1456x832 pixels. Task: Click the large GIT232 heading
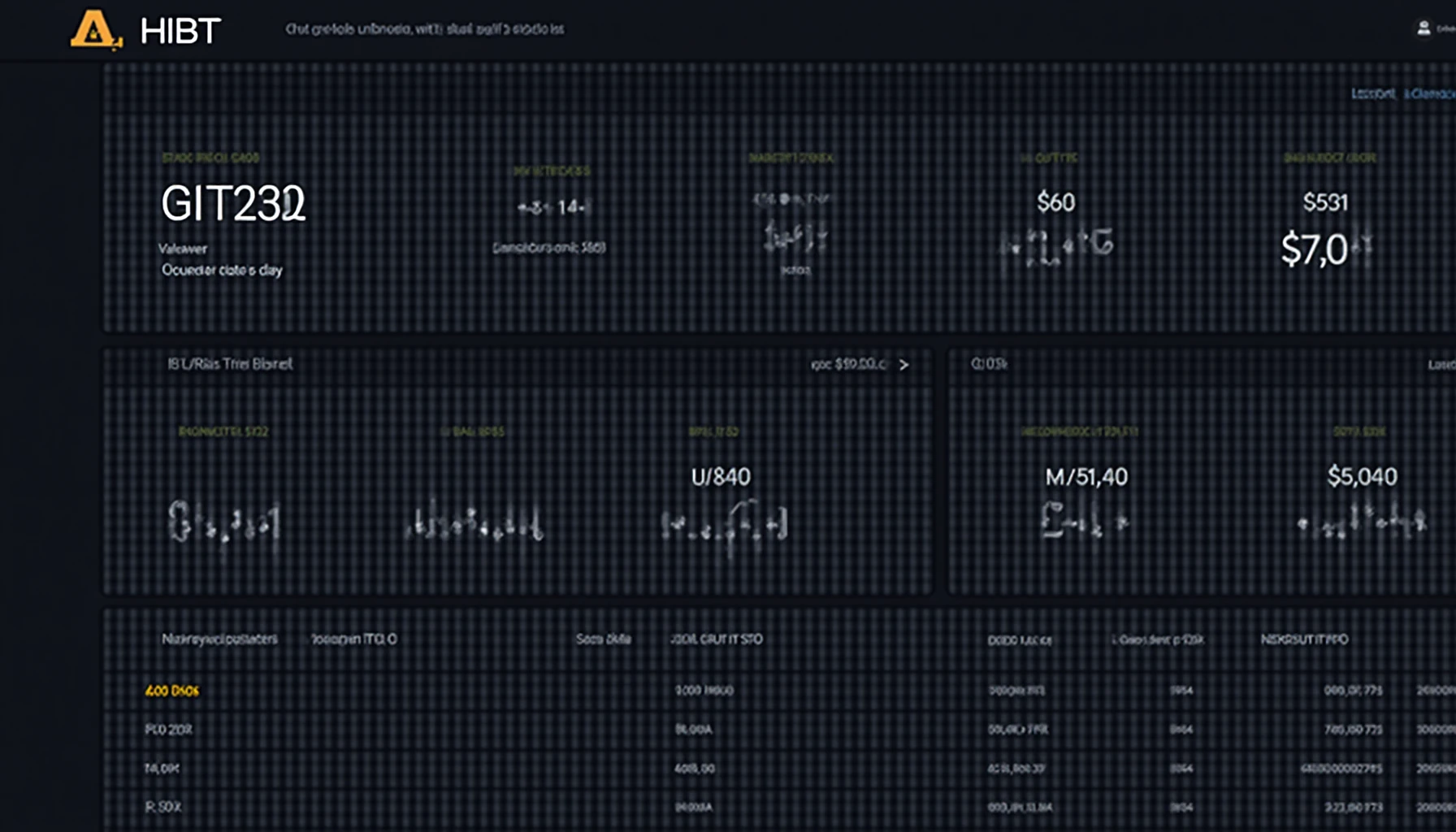(233, 203)
